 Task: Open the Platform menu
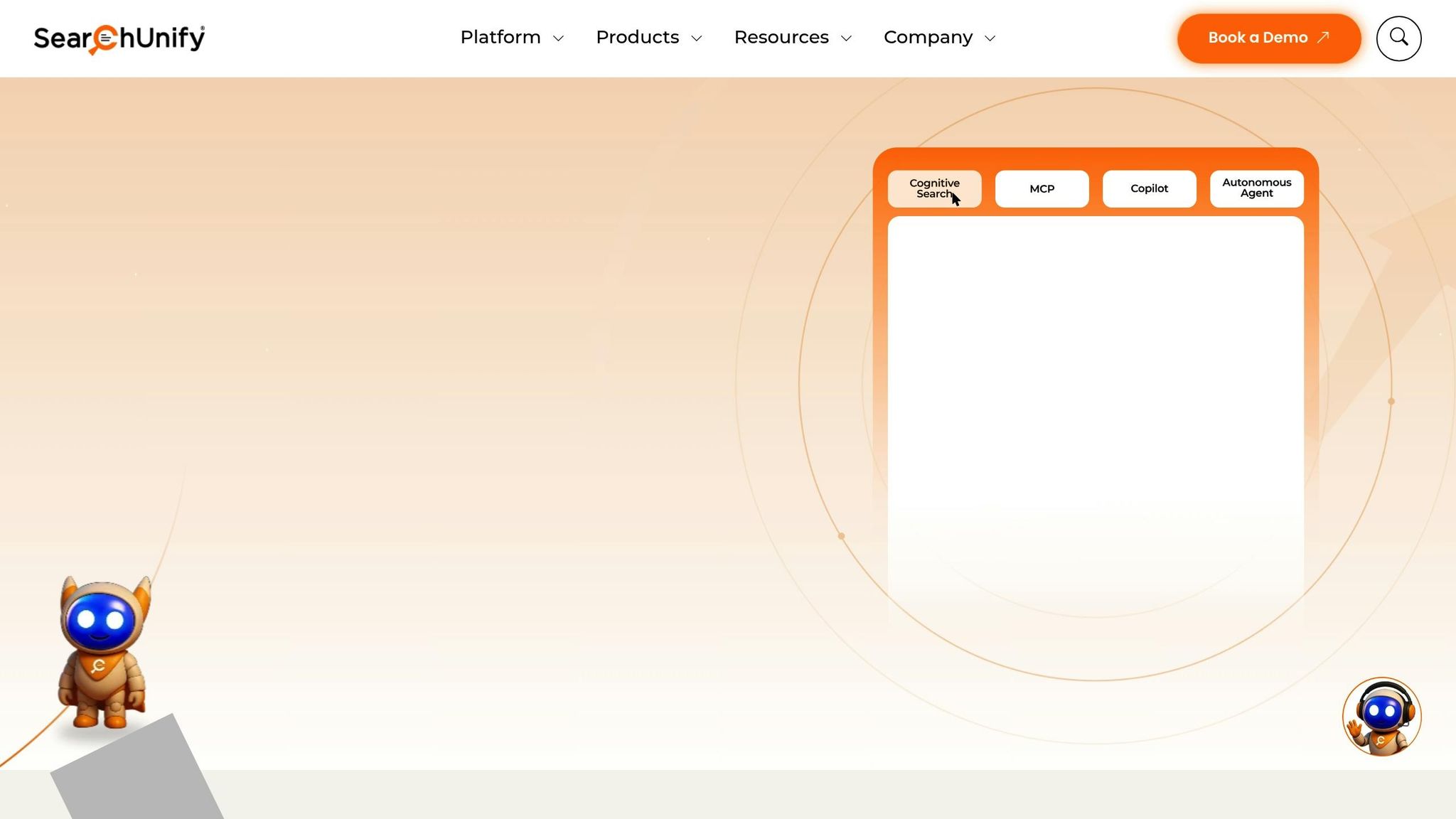click(500, 38)
